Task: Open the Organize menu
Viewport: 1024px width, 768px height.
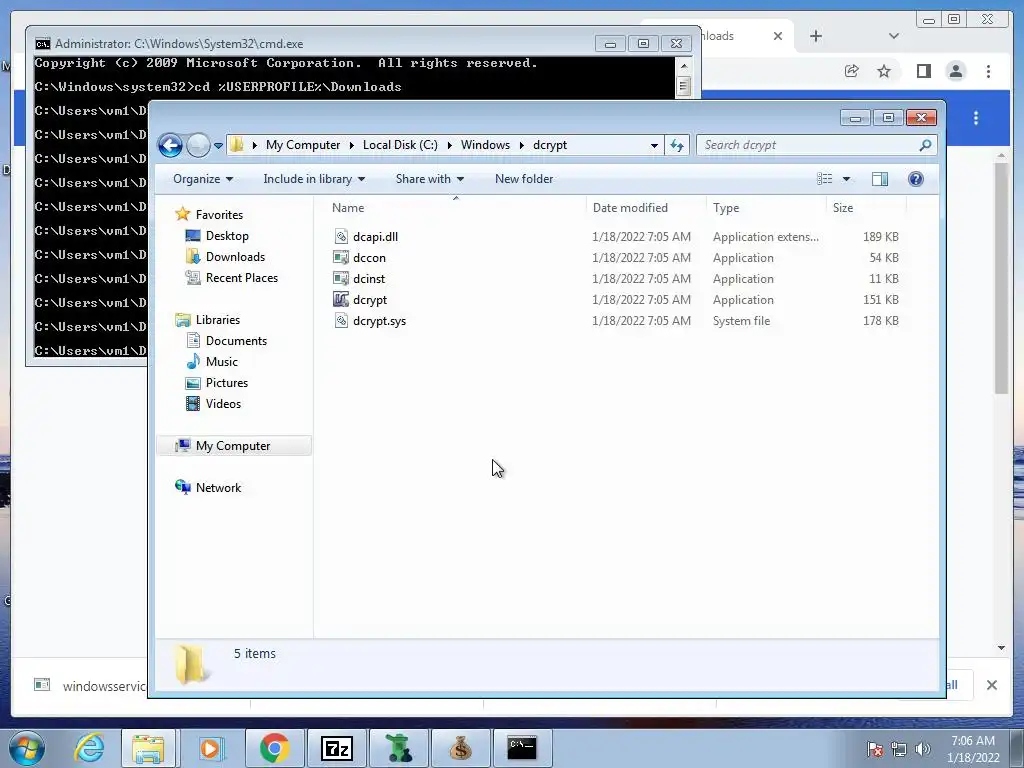Action: tap(202, 179)
